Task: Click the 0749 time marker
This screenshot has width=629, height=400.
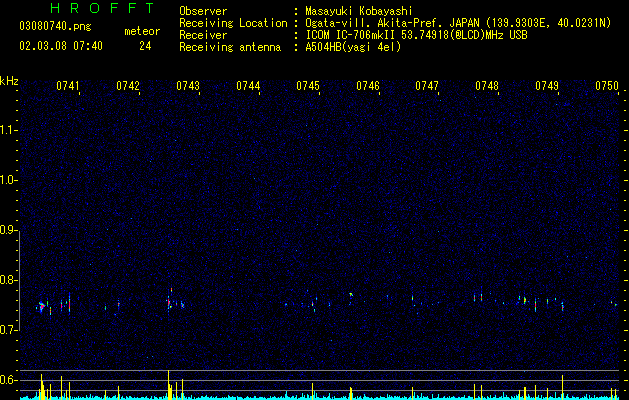Action: pos(547,86)
